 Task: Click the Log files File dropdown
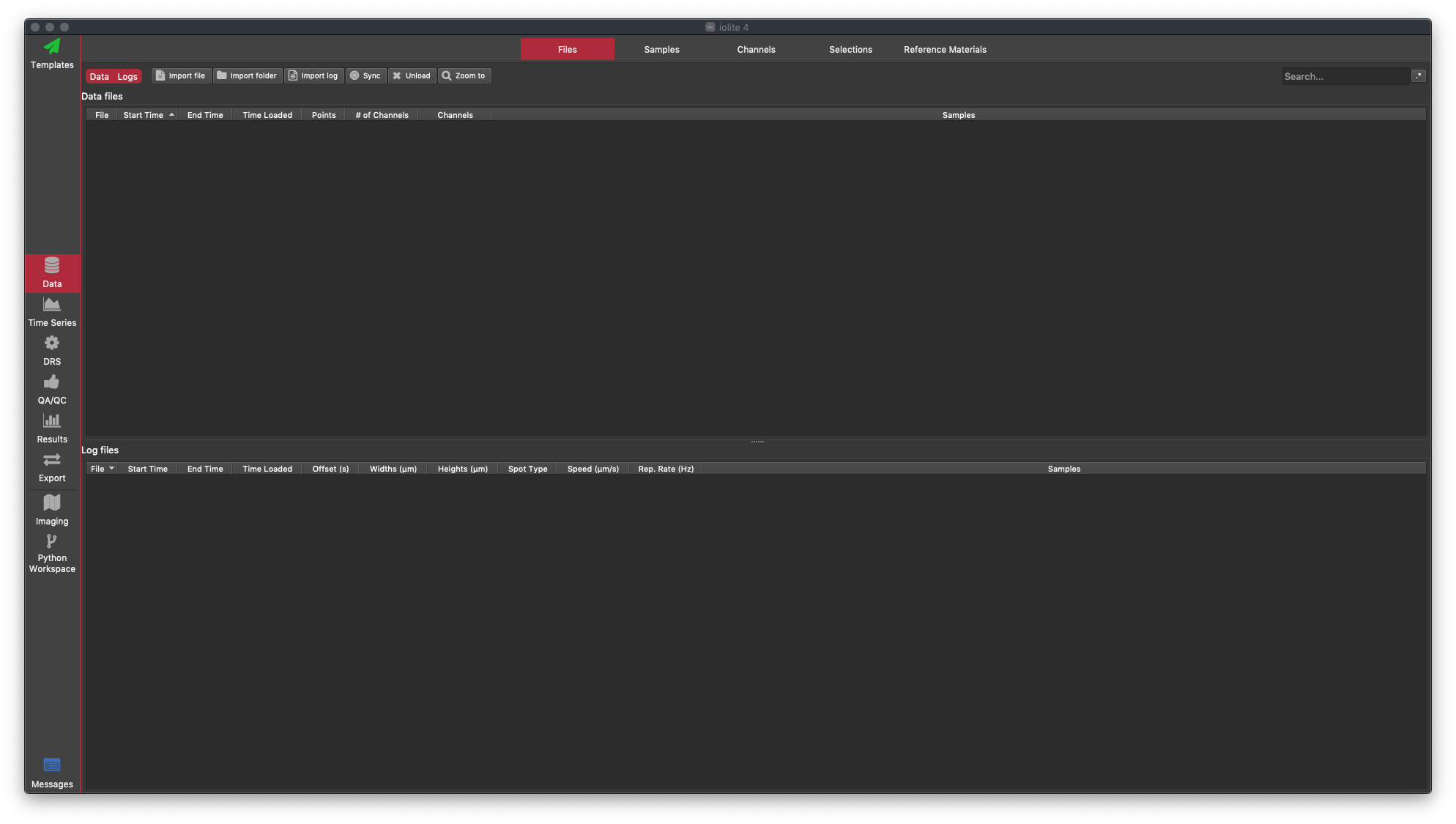pos(100,468)
